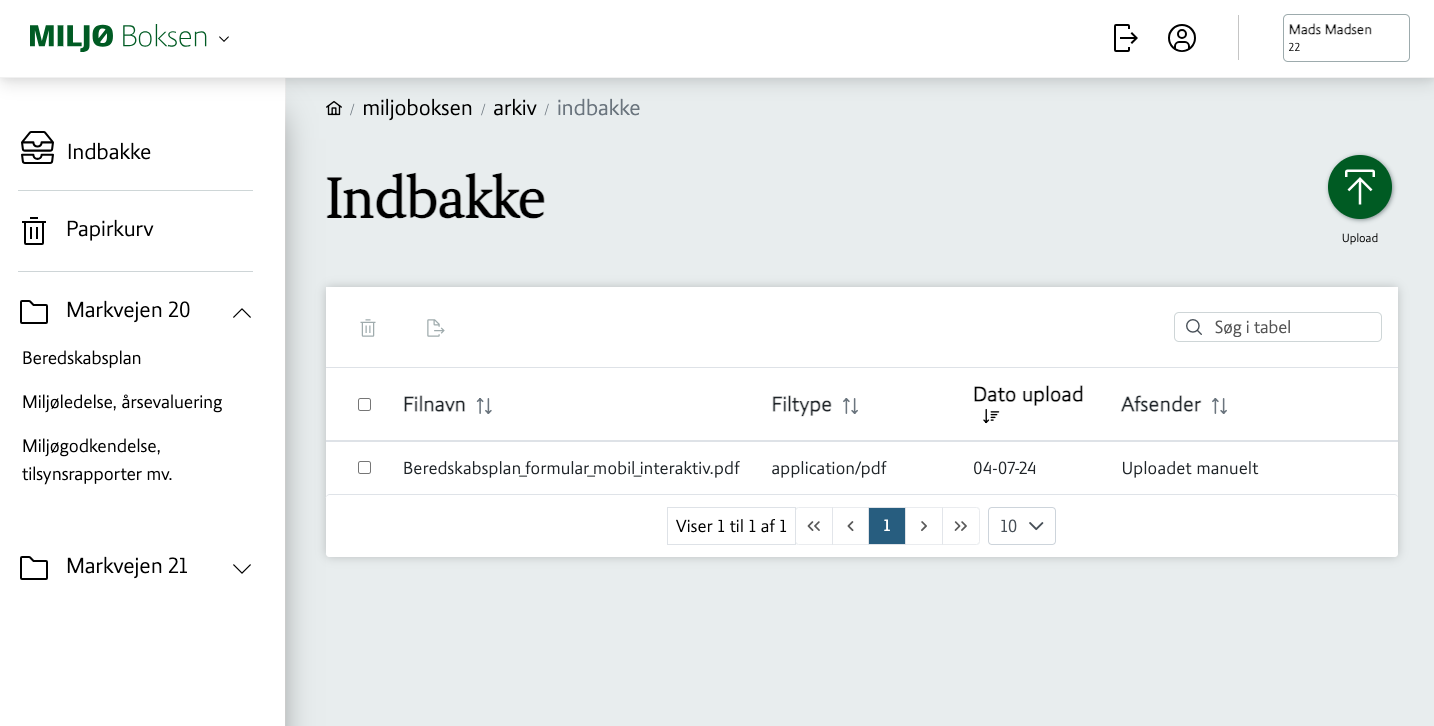Image resolution: width=1434 pixels, height=726 pixels.
Task: Sort table by Afsender column
Action: [x=1219, y=405]
